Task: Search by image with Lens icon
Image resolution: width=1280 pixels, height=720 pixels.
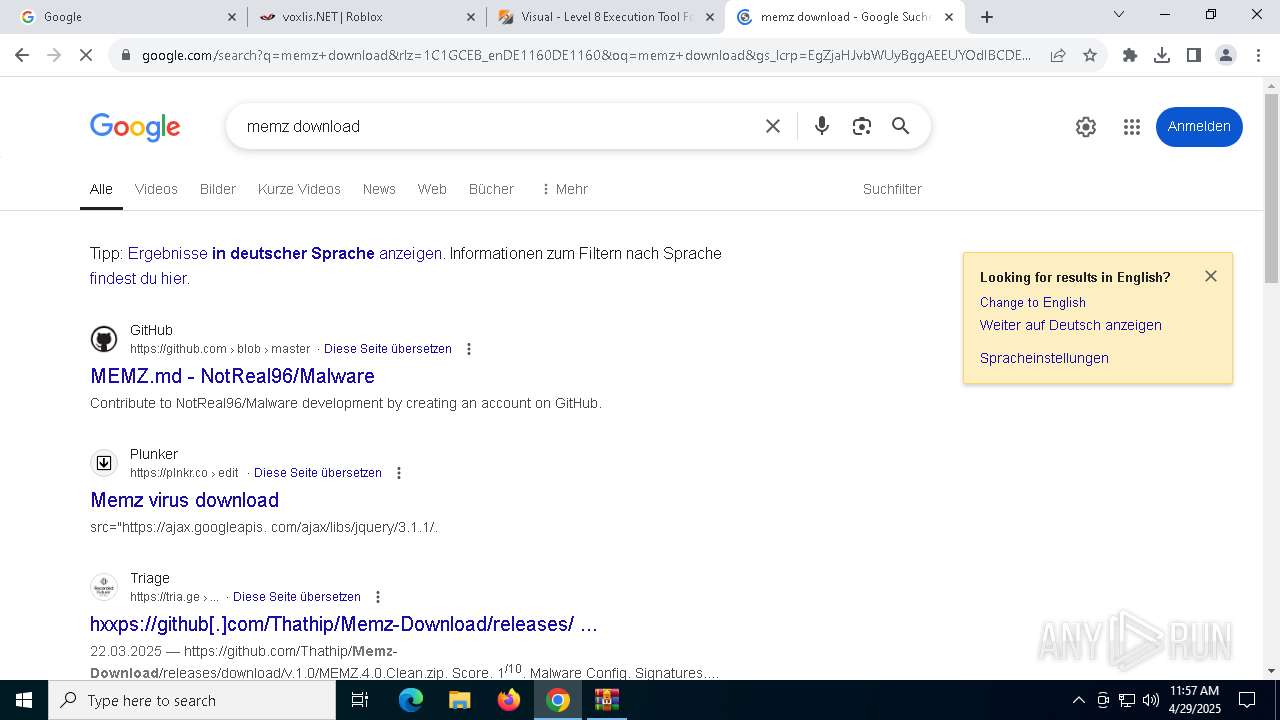Action: coord(862,126)
